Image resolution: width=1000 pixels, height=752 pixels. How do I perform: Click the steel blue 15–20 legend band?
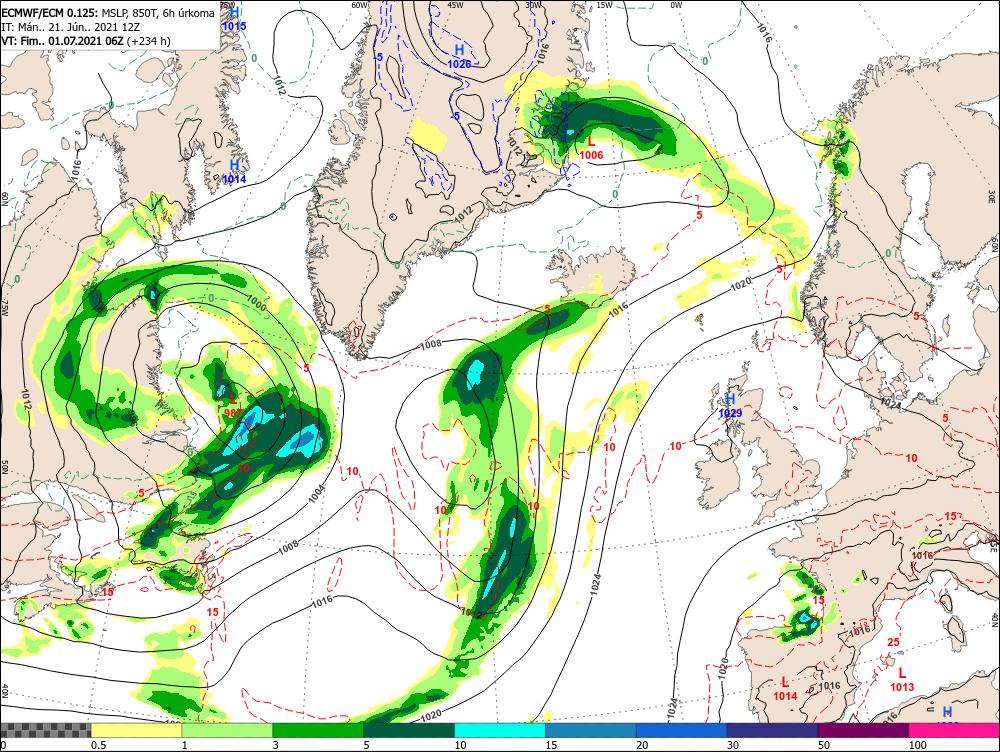[591, 730]
